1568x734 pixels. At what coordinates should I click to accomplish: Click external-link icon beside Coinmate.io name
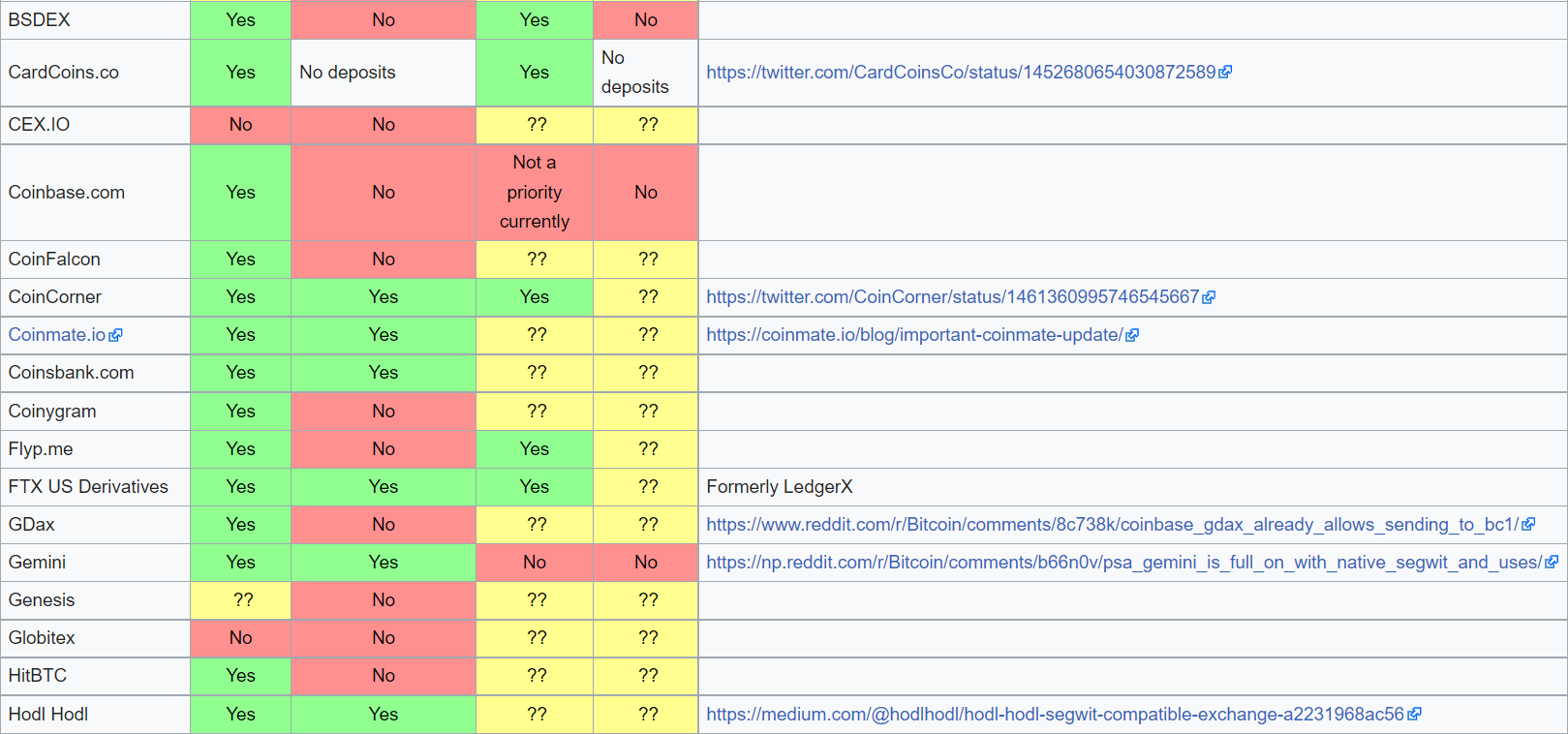click(116, 335)
